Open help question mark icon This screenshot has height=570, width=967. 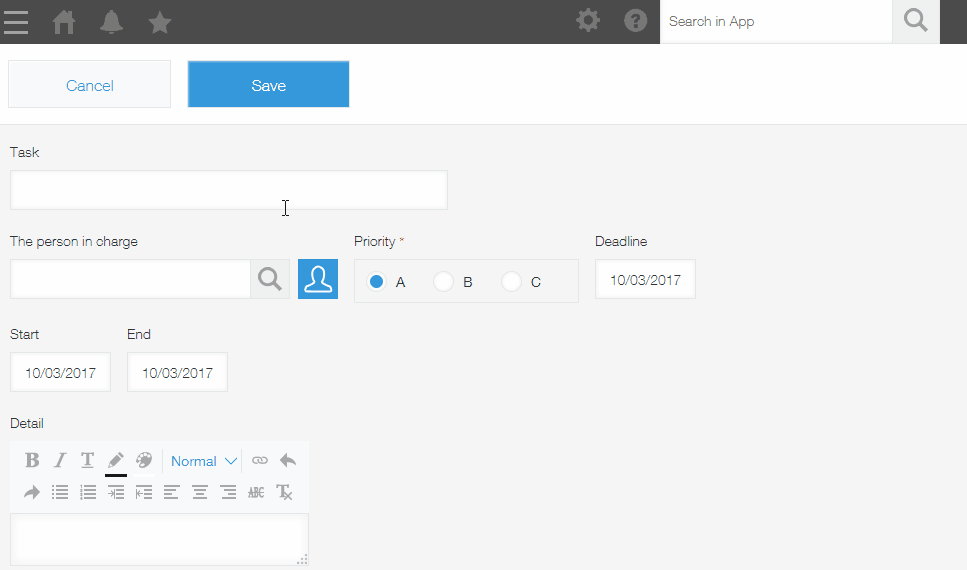pos(636,21)
